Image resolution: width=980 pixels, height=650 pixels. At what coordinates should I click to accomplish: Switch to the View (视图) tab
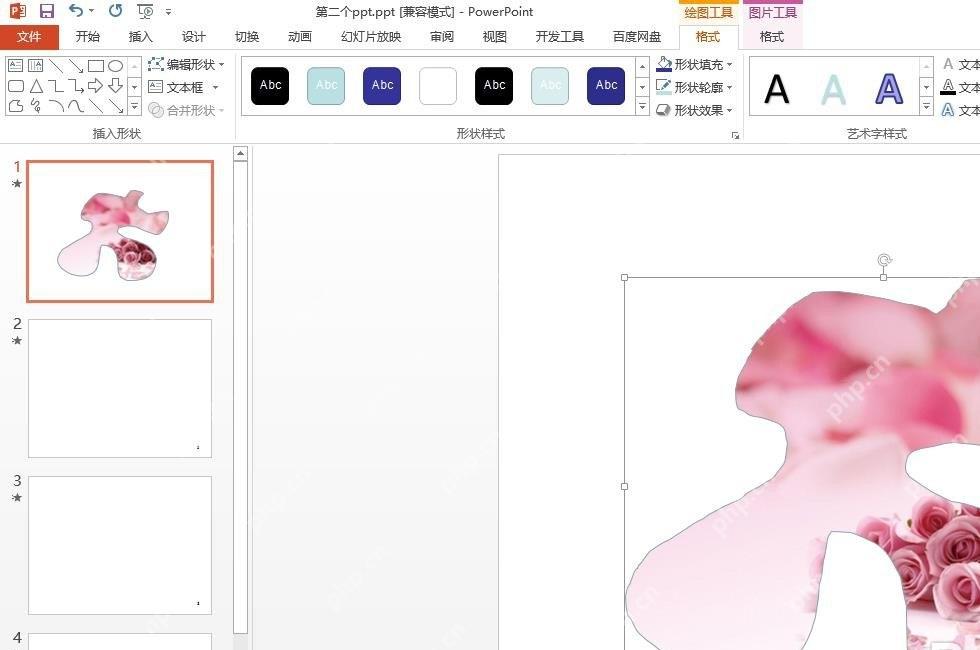(x=494, y=37)
